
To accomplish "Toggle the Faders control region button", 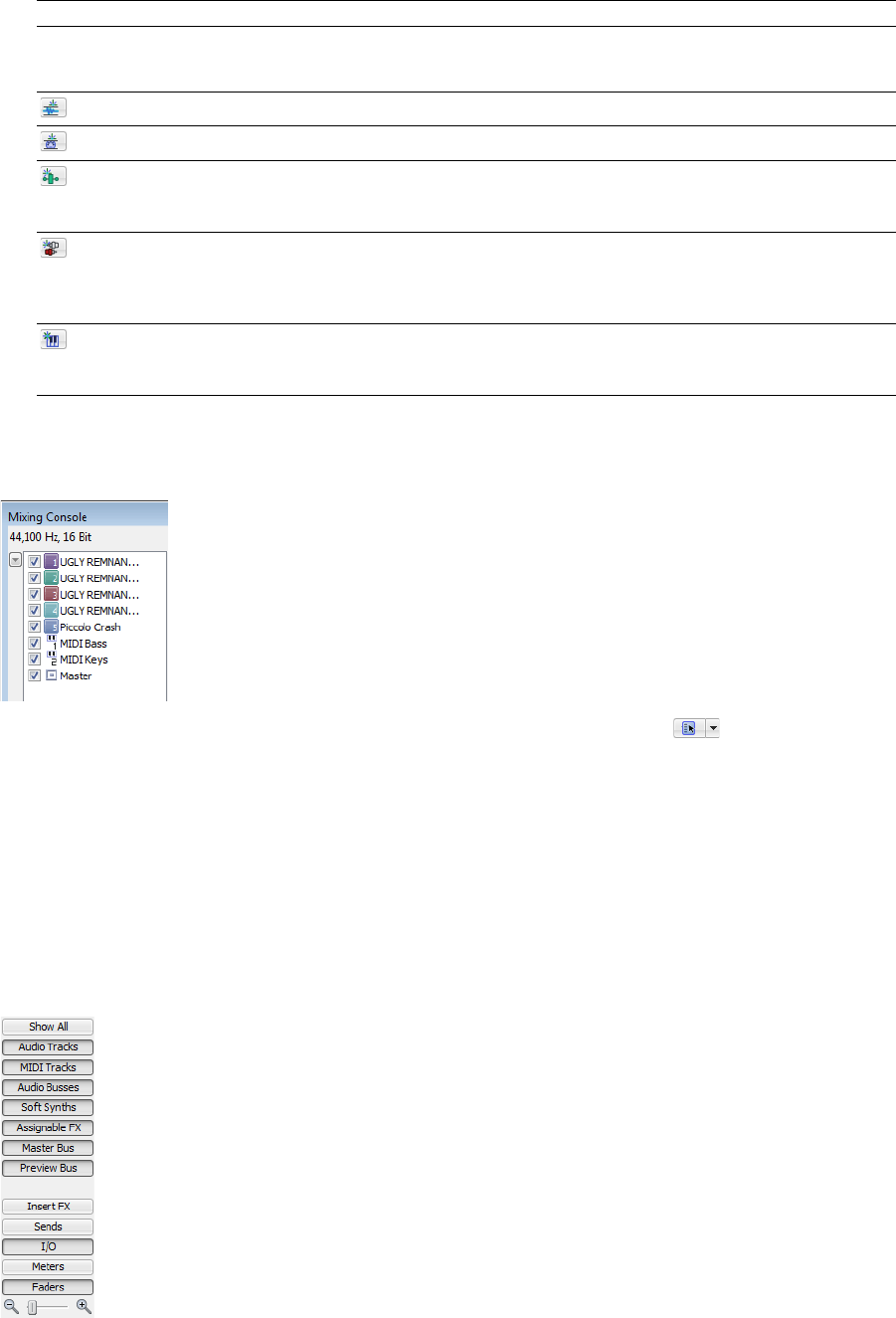I will tap(48, 1287).
